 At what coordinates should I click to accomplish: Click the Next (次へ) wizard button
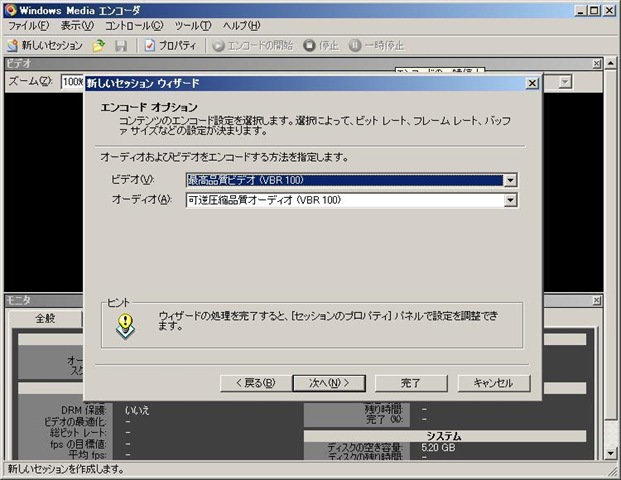329,383
